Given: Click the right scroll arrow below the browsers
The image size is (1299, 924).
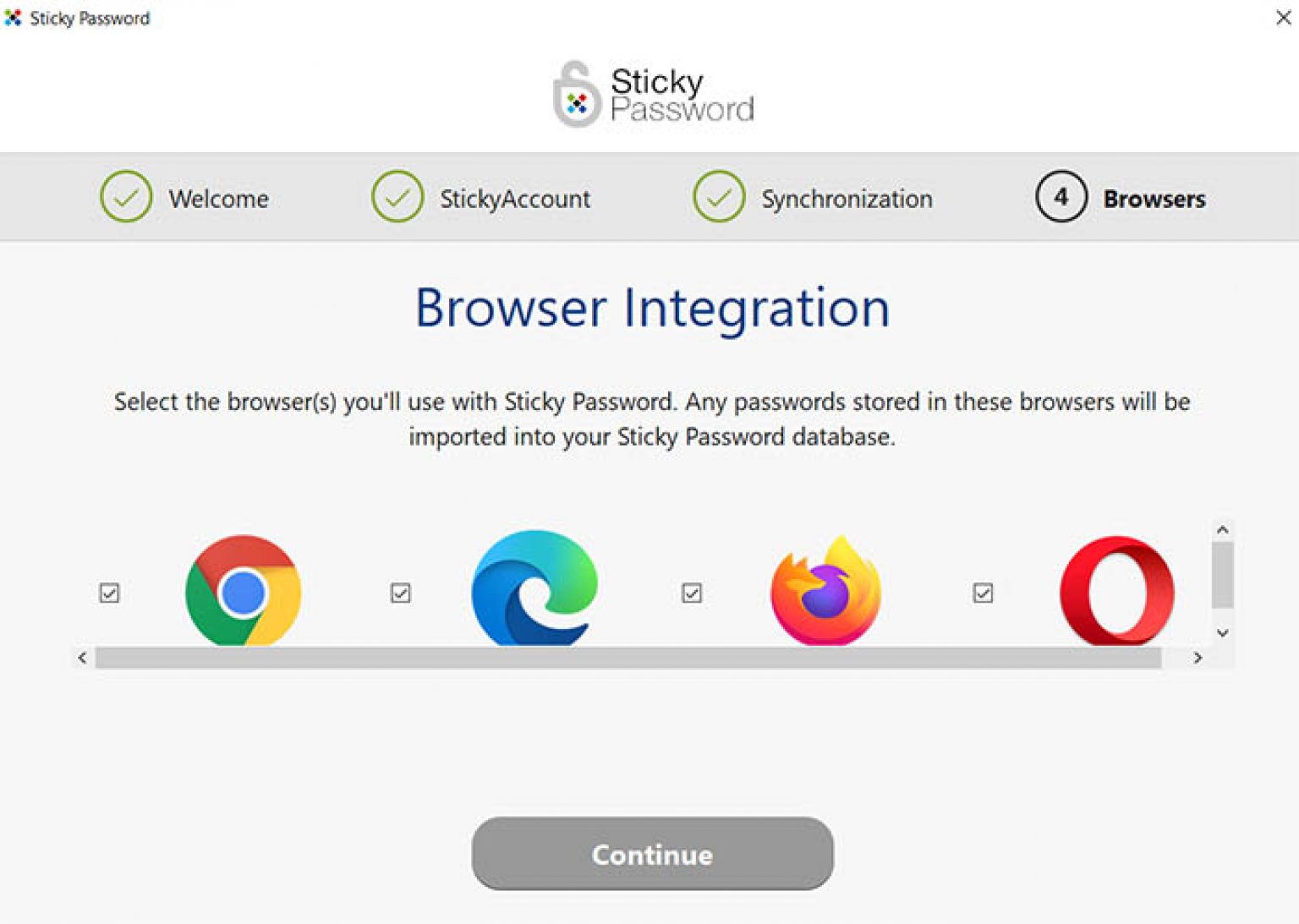Looking at the screenshot, I should (1198, 656).
